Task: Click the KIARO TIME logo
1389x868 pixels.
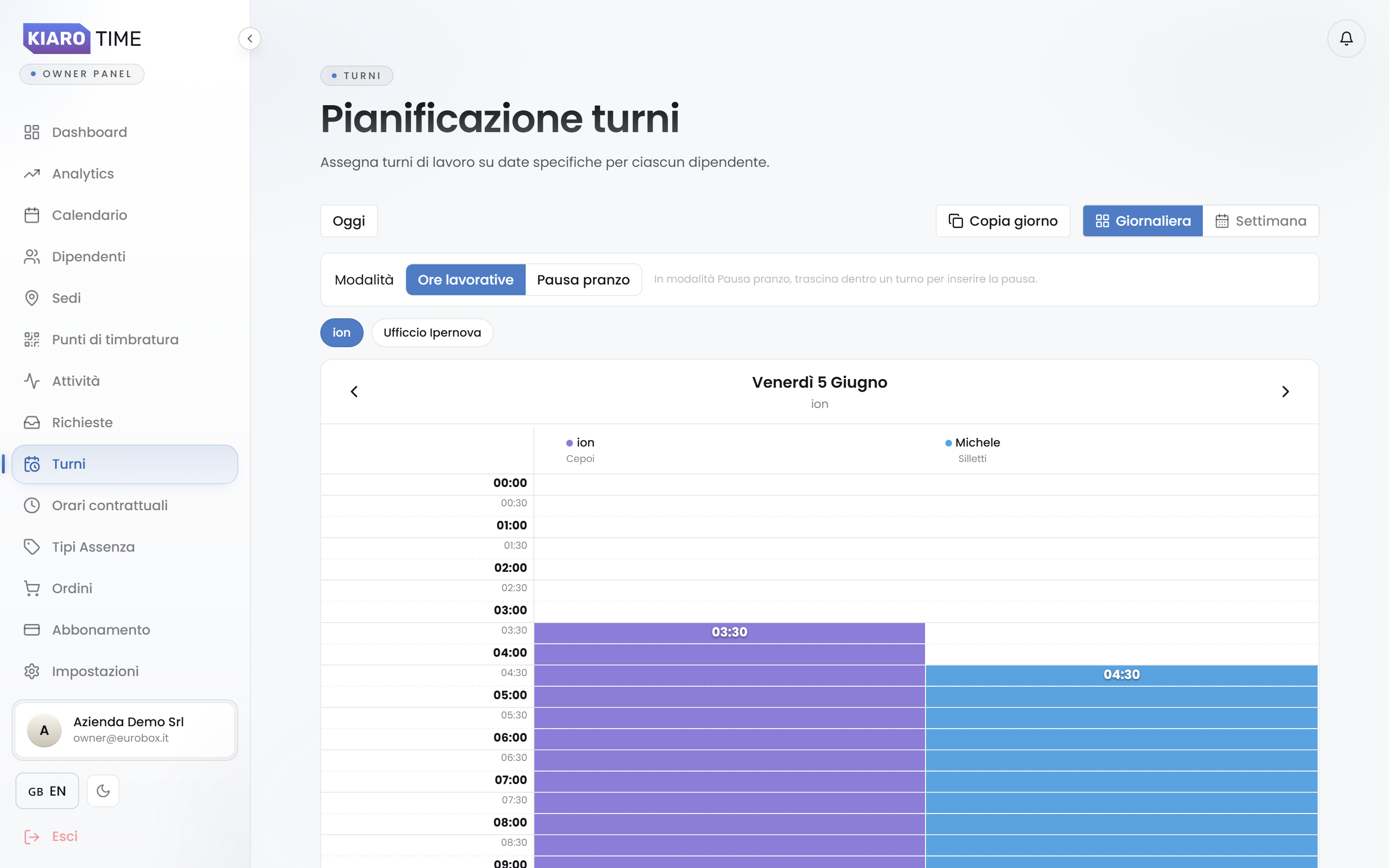Action: [x=82, y=39]
